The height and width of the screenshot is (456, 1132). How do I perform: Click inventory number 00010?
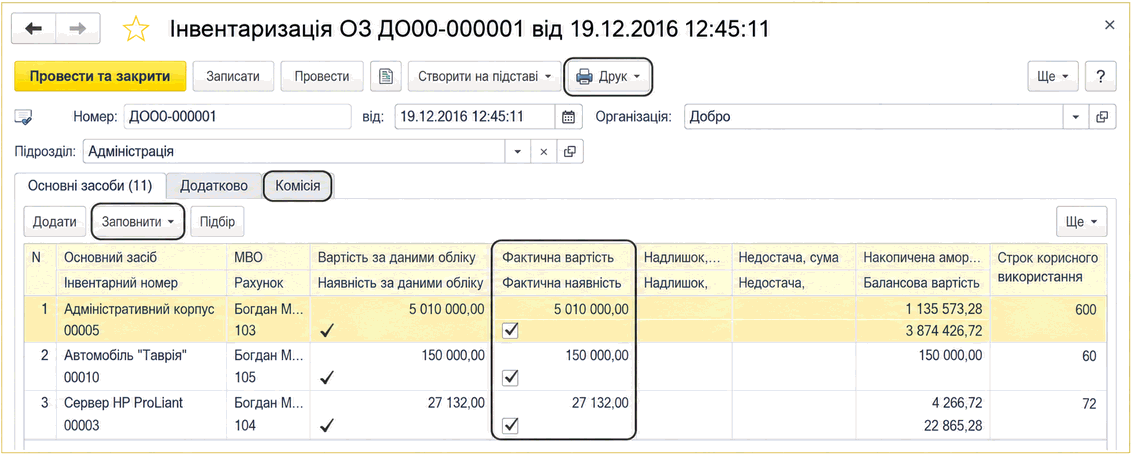tap(82, 377)
